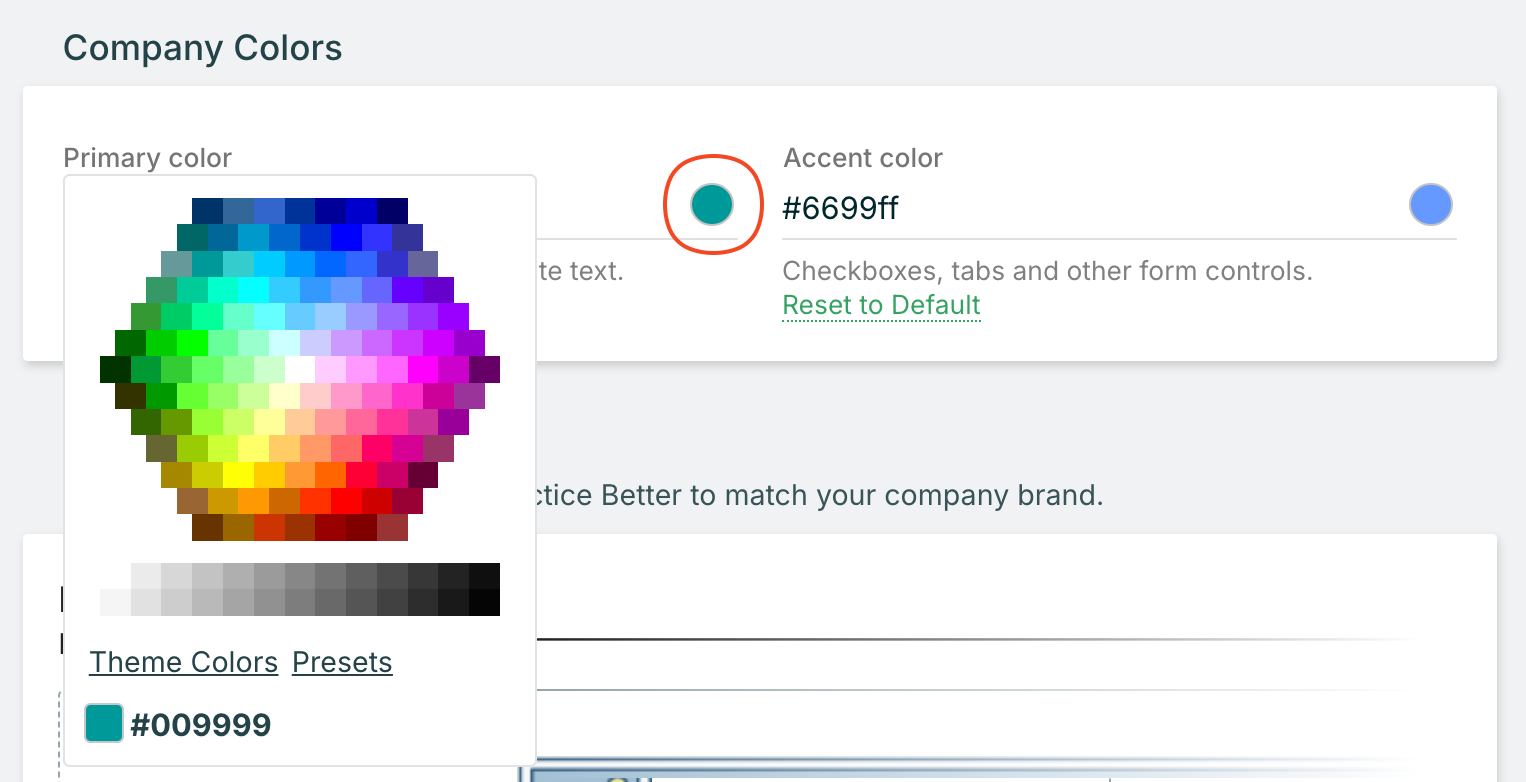Open the Presets tab in the picker
Viewport: 1526px width, 782px height.
pos(342,662)
